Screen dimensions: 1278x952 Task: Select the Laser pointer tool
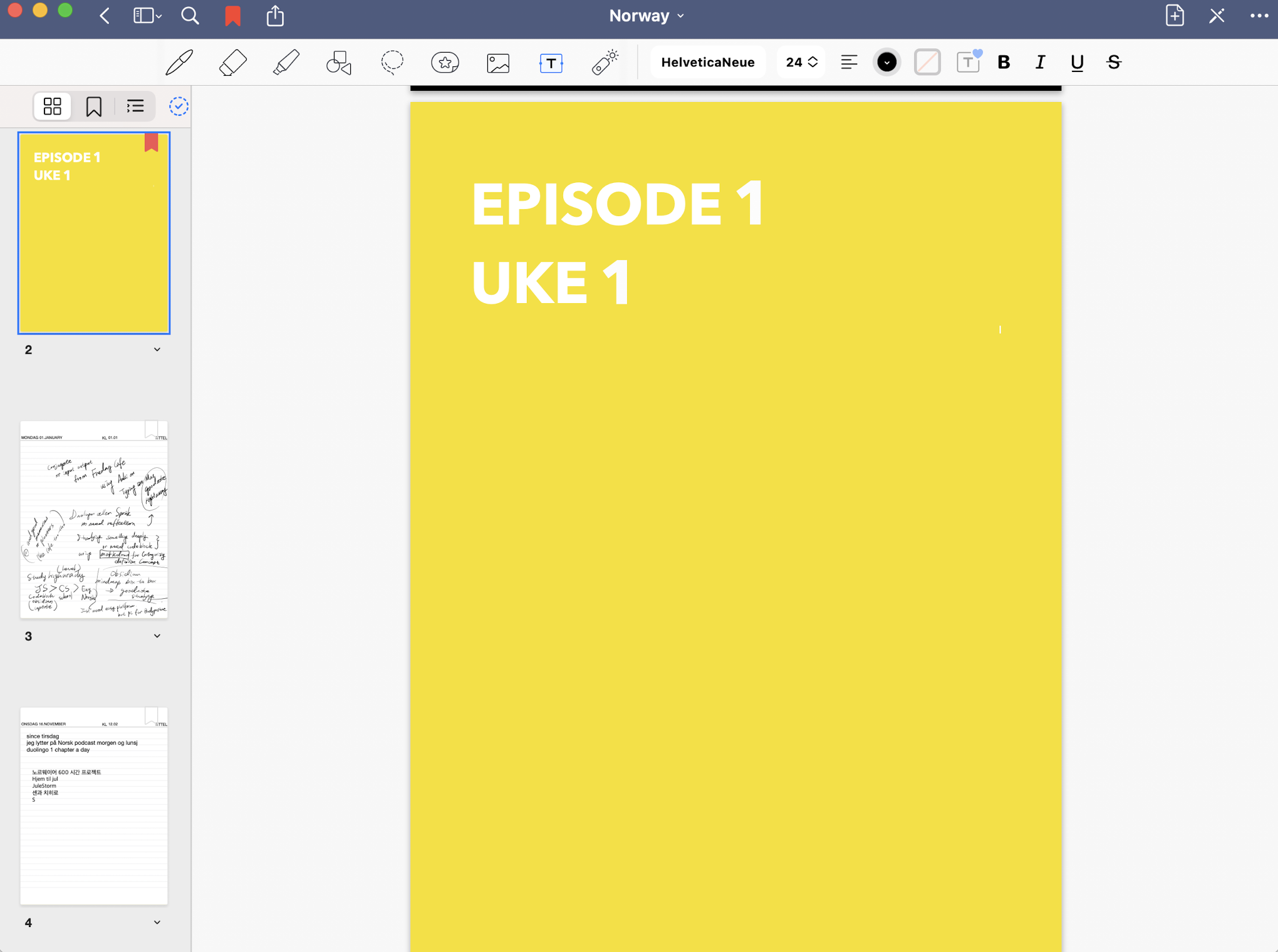(x=605, y=62)
